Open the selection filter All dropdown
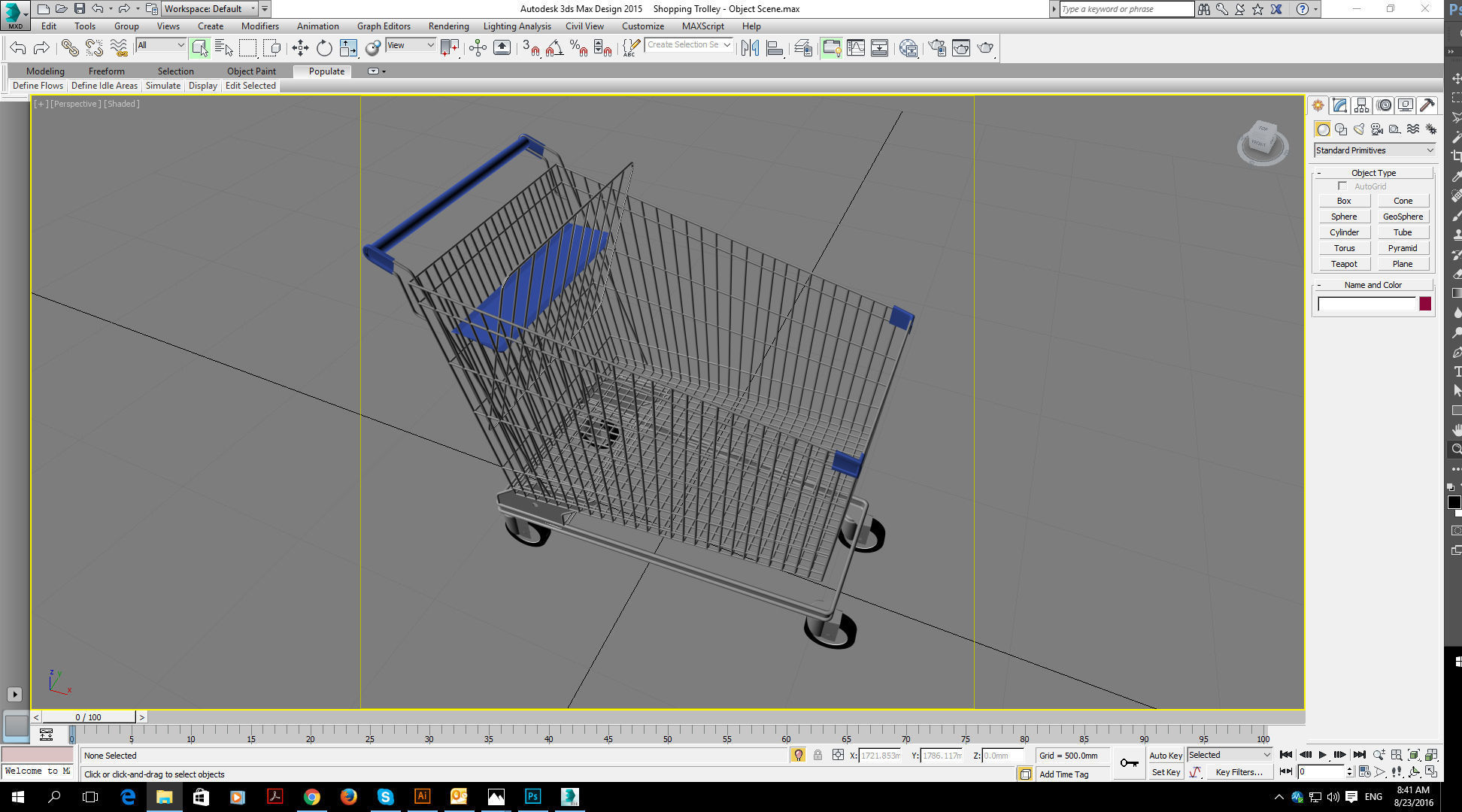 click(x=160, y=45)
